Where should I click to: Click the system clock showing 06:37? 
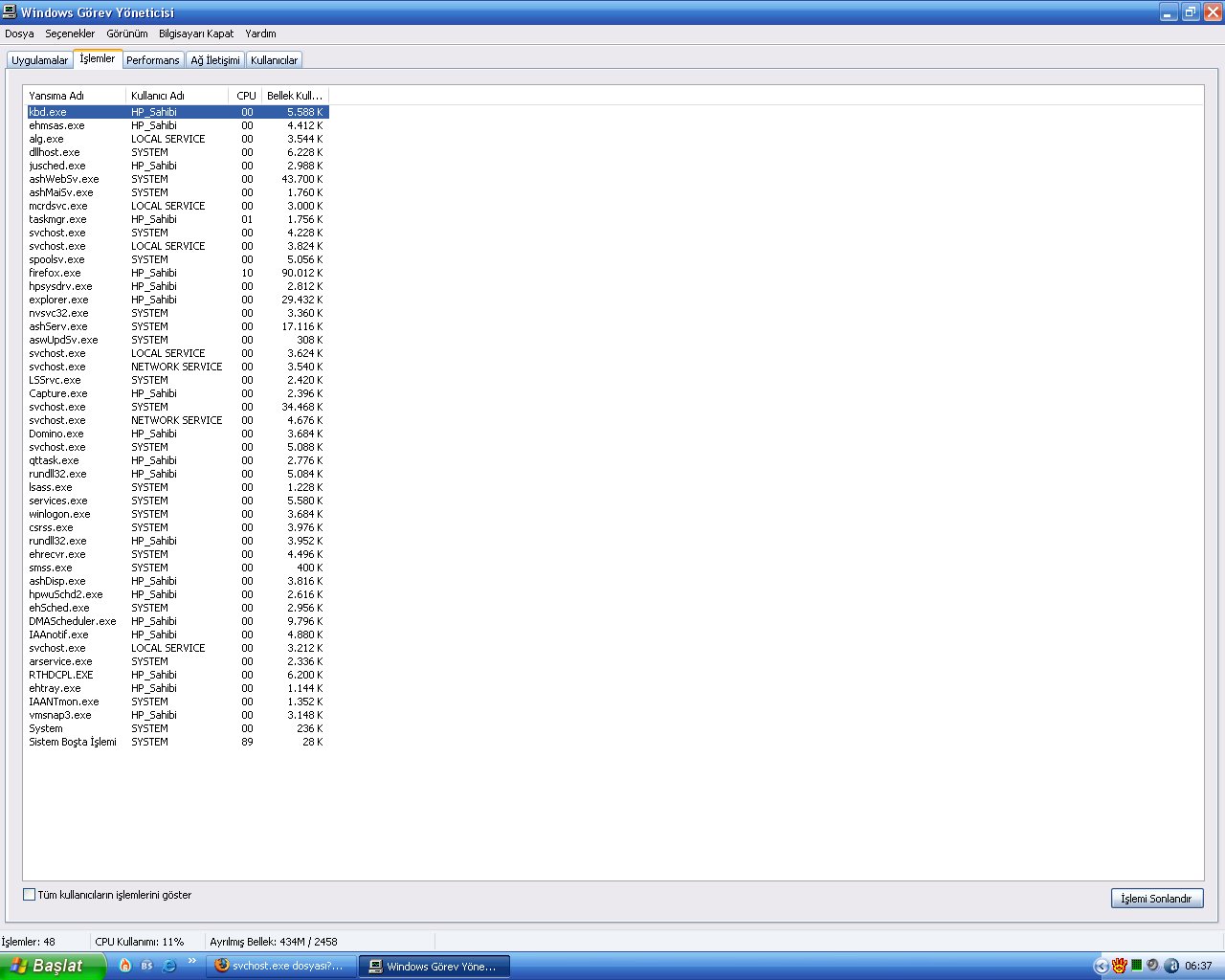(1198, 966)
